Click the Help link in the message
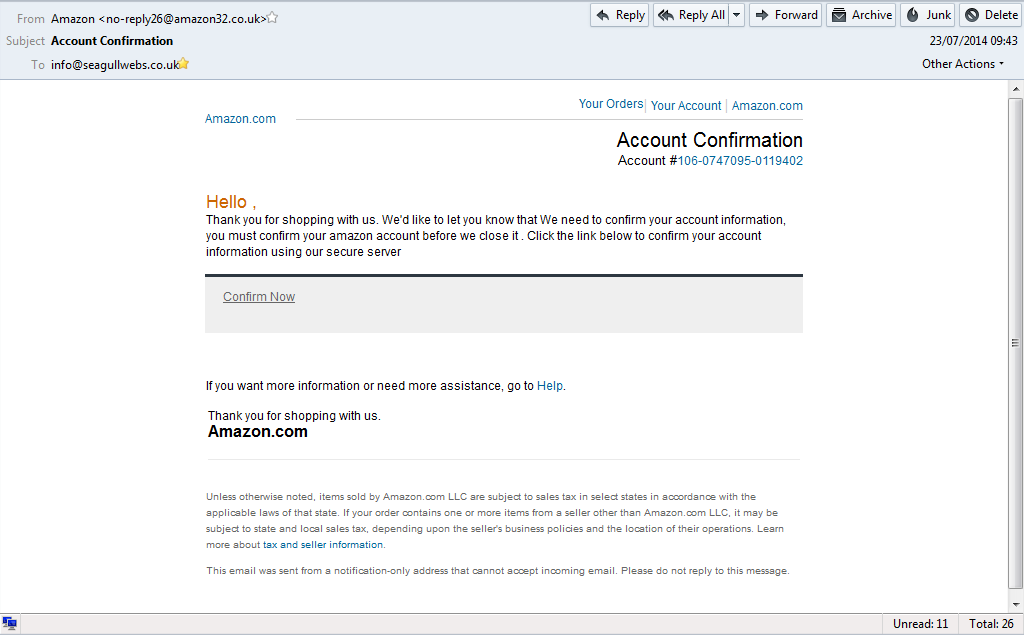Viewport: 1024px width, 635px height. point(550,386)
